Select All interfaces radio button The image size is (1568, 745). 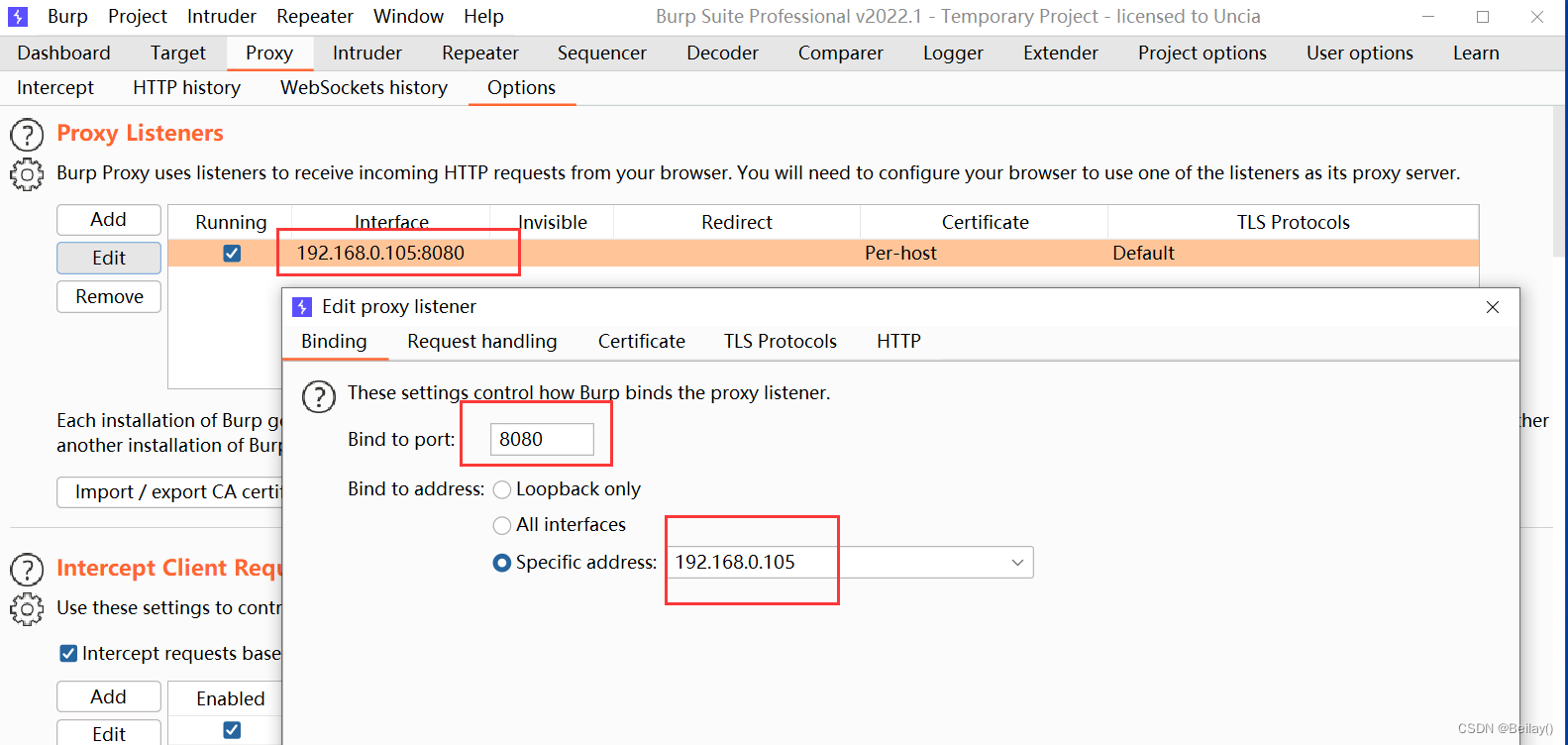tap(502, 525)
